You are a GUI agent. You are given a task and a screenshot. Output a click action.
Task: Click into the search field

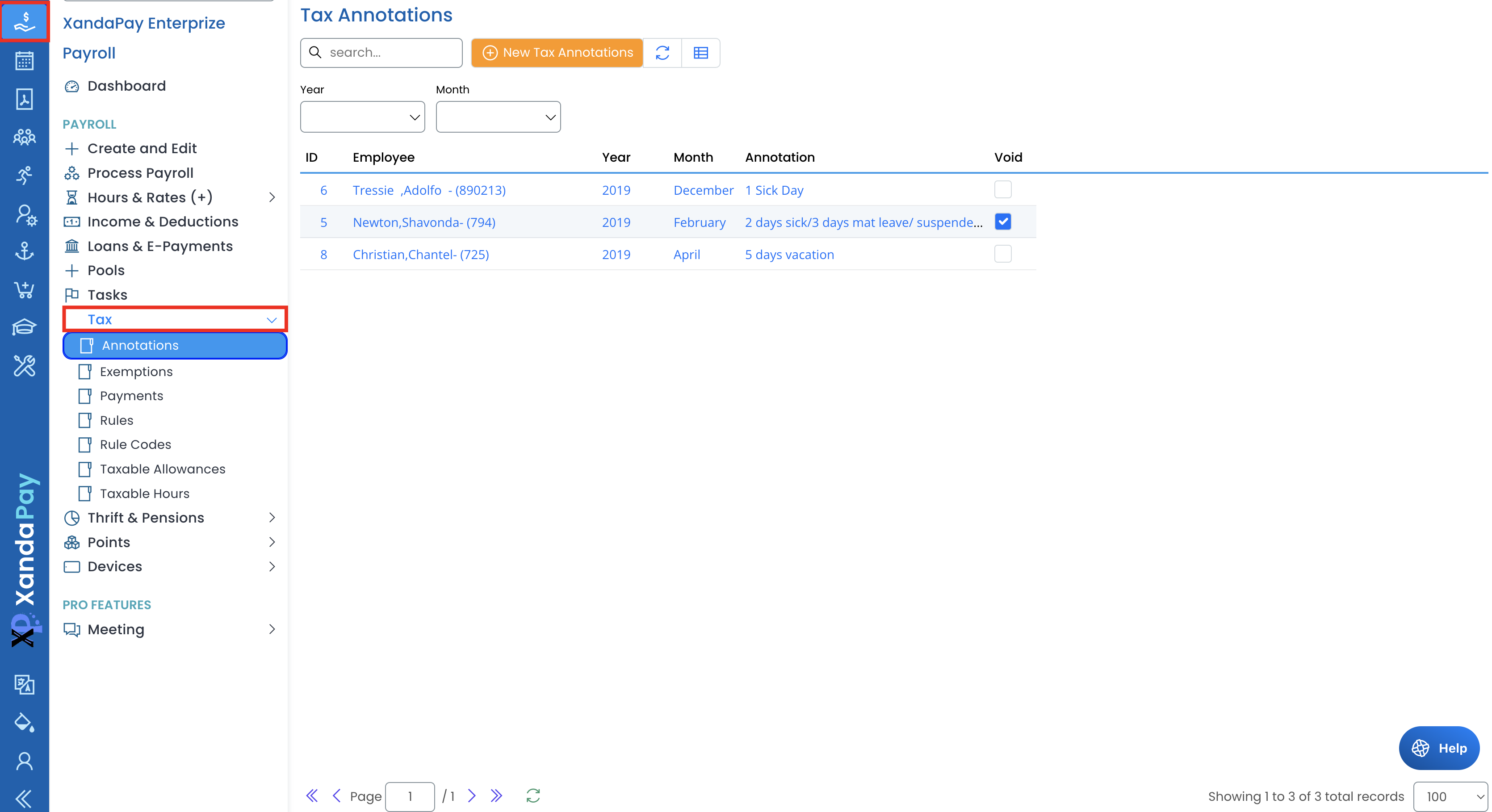pos(391,53)
